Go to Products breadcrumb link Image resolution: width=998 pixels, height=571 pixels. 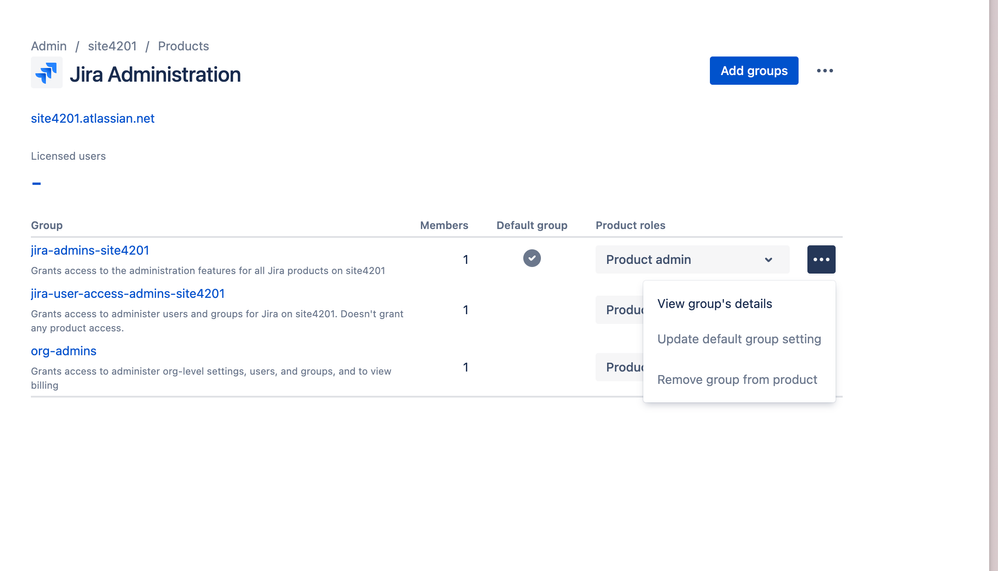click(183, 46)
